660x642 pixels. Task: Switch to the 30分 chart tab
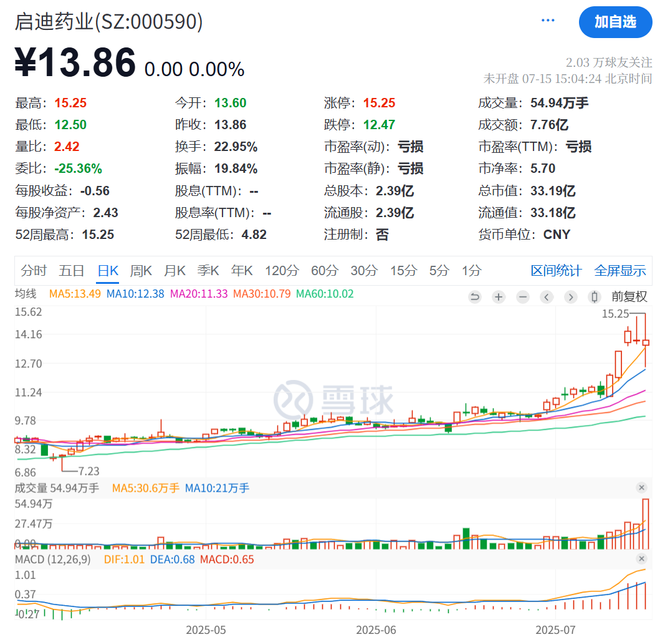tap(364, 271)
